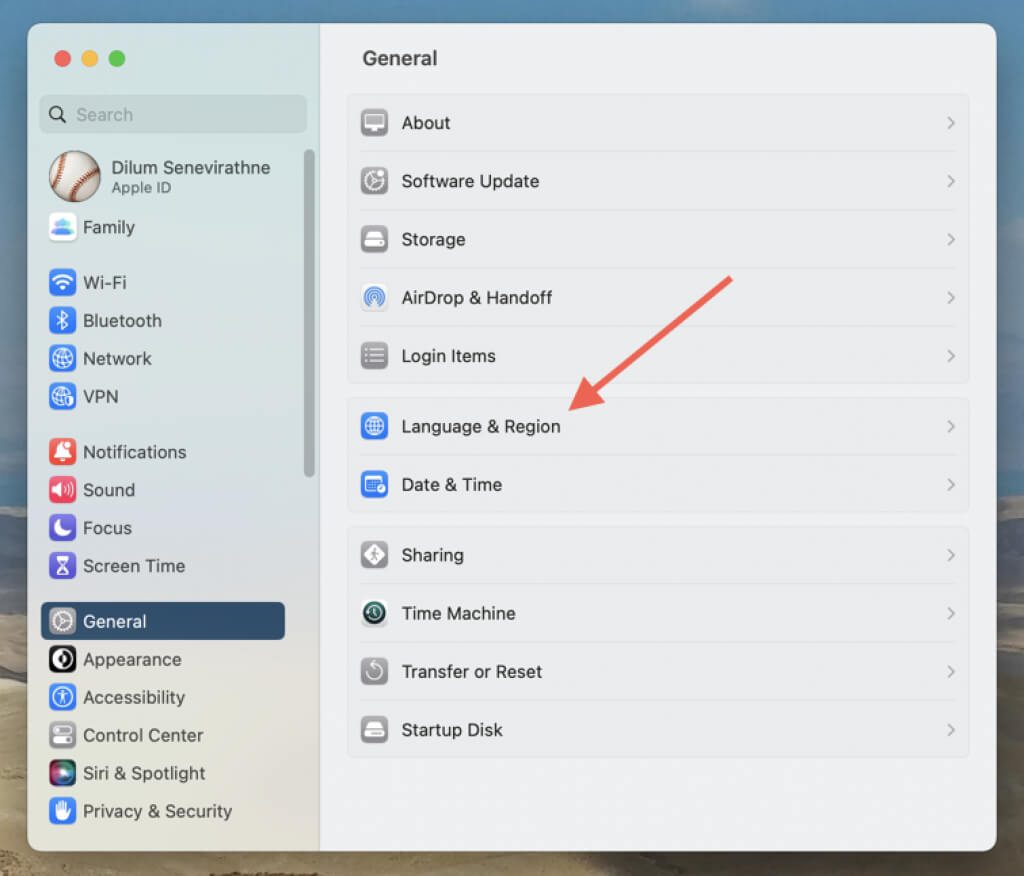1024x876 pixels.
Task: Click the Software Update gear icon
Action: coord(374,181)
